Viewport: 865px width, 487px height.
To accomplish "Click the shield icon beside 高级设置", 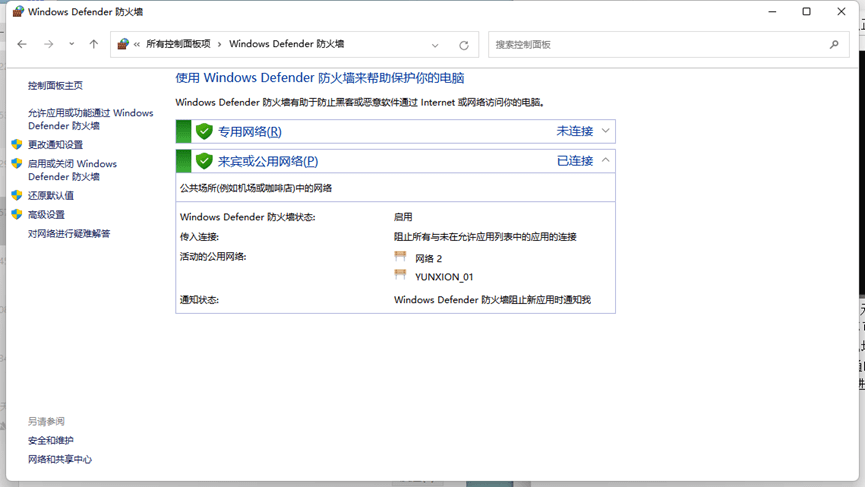I will click(17, 215).
